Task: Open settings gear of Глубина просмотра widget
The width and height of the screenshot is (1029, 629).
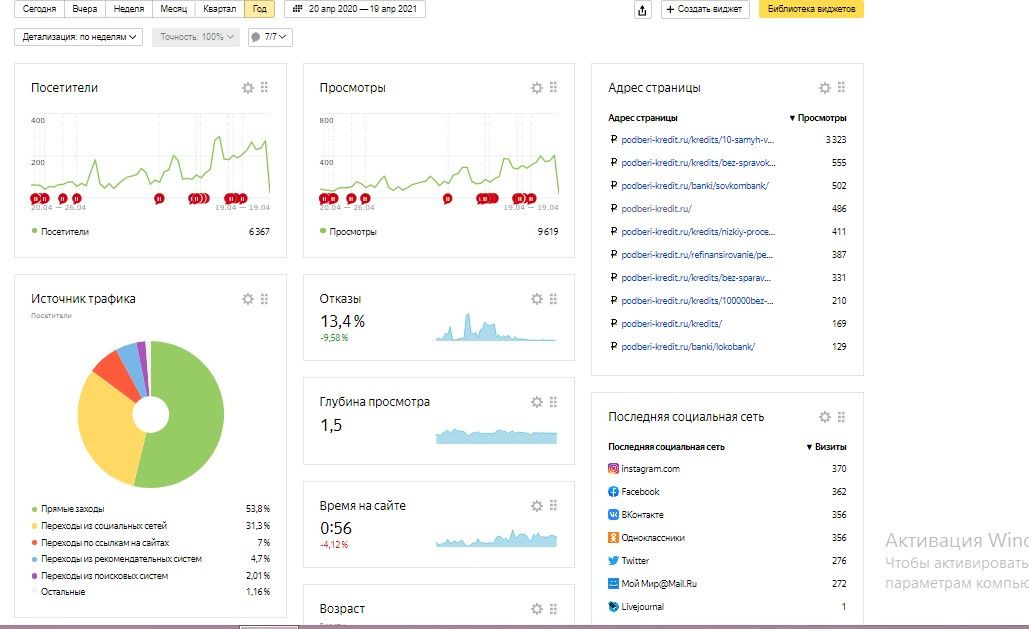Action: coord(537,402)
